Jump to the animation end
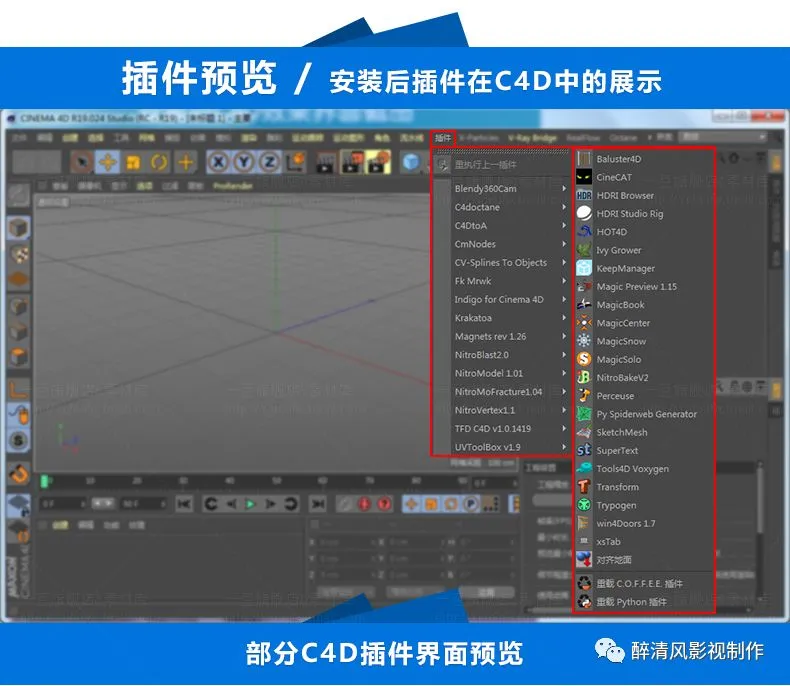Viewport: 790px width, 686px height. click(318, 504)
